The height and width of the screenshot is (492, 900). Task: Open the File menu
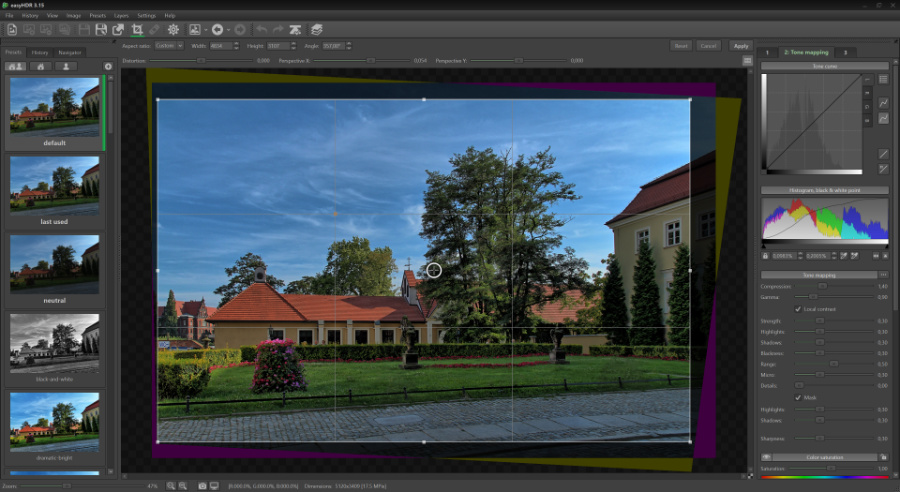(x=9, y=16)
